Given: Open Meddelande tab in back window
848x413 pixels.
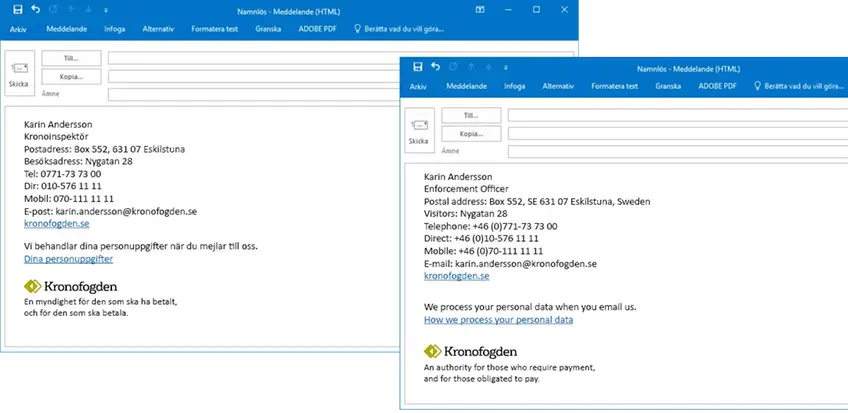Looking at the screenshot, I should coord(67,29).
